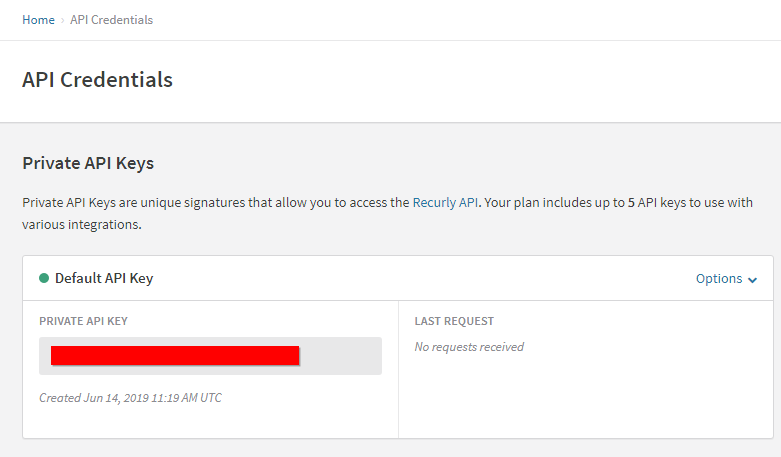Screen dimensions: 781x457
Task: Click the various integrations description line
Action: click(x=82, y=225)
